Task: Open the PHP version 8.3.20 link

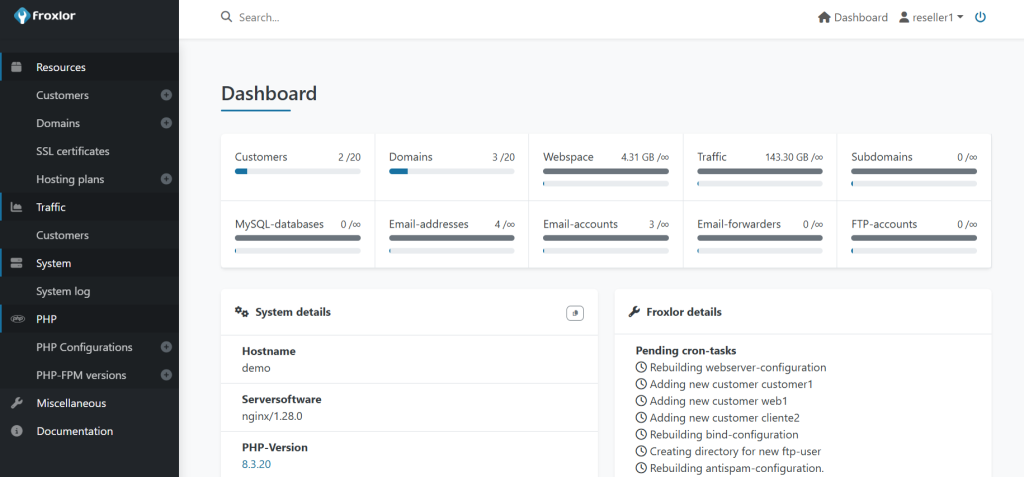Action: coord(256,464)
